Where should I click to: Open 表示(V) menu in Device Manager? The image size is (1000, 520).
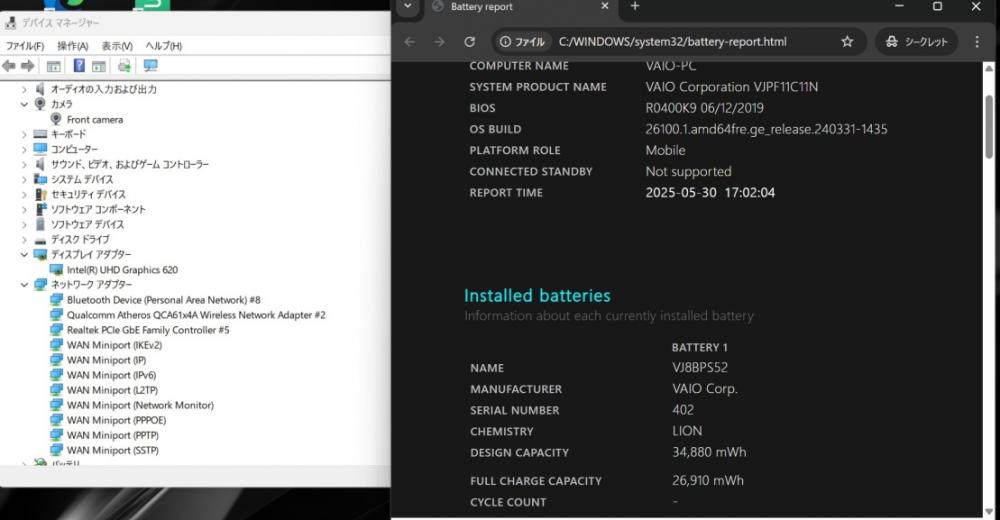(117, 46)
